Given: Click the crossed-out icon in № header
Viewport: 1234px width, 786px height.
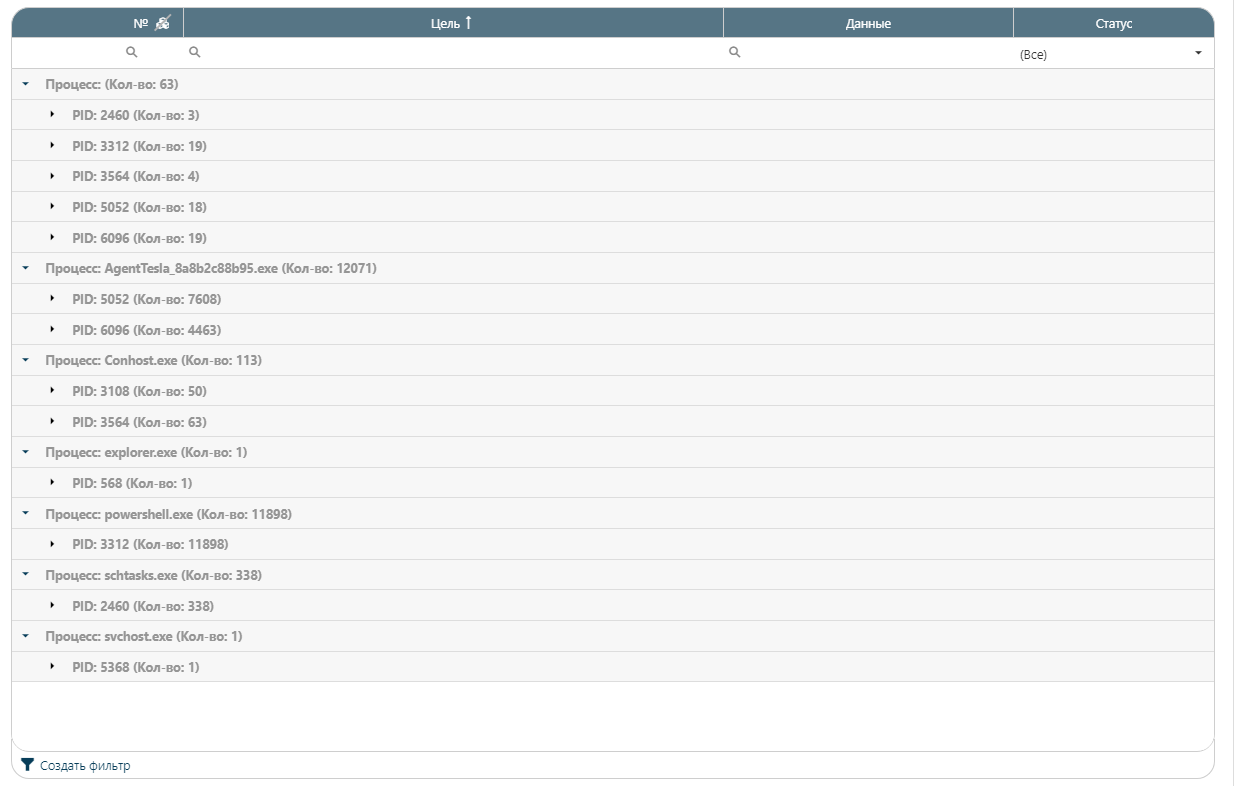Looking at the screenshot, I should pos(163,23).
